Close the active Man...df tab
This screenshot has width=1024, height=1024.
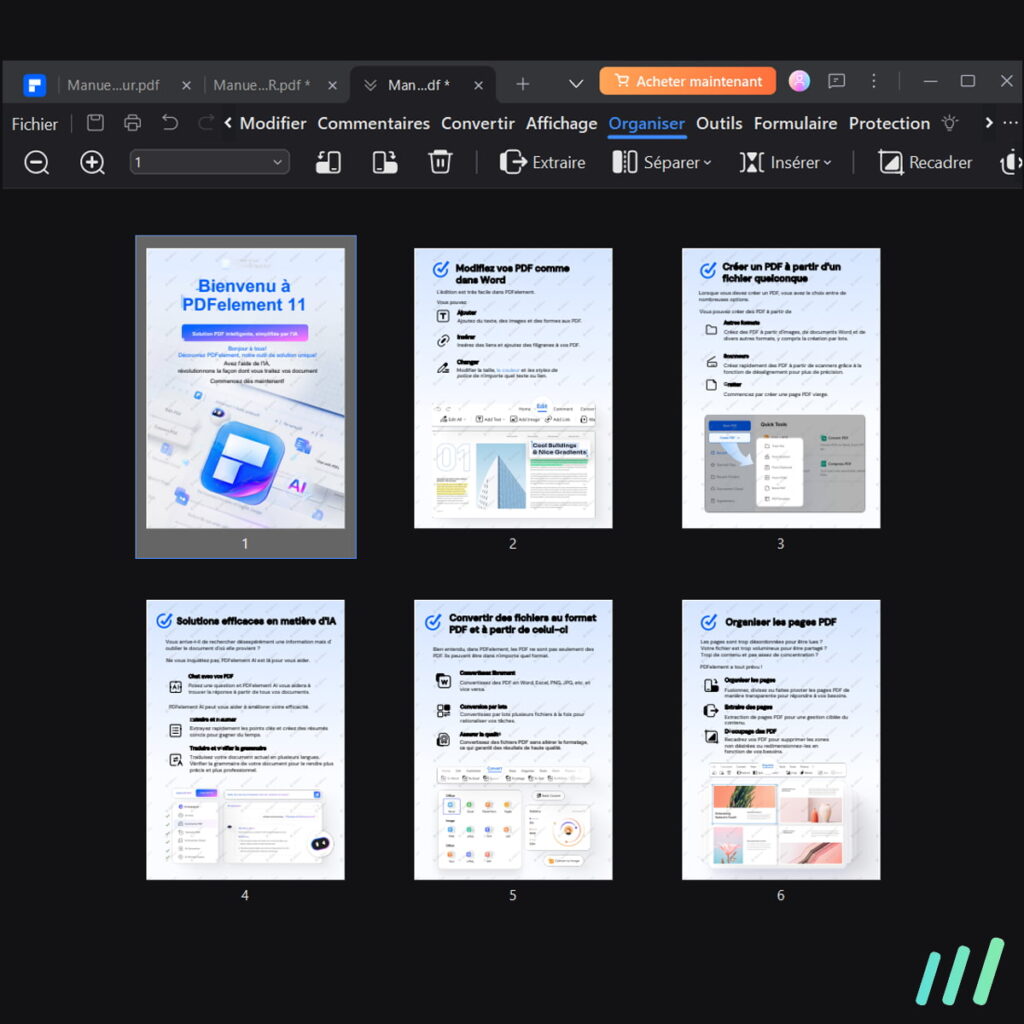[x=479, y=86]
